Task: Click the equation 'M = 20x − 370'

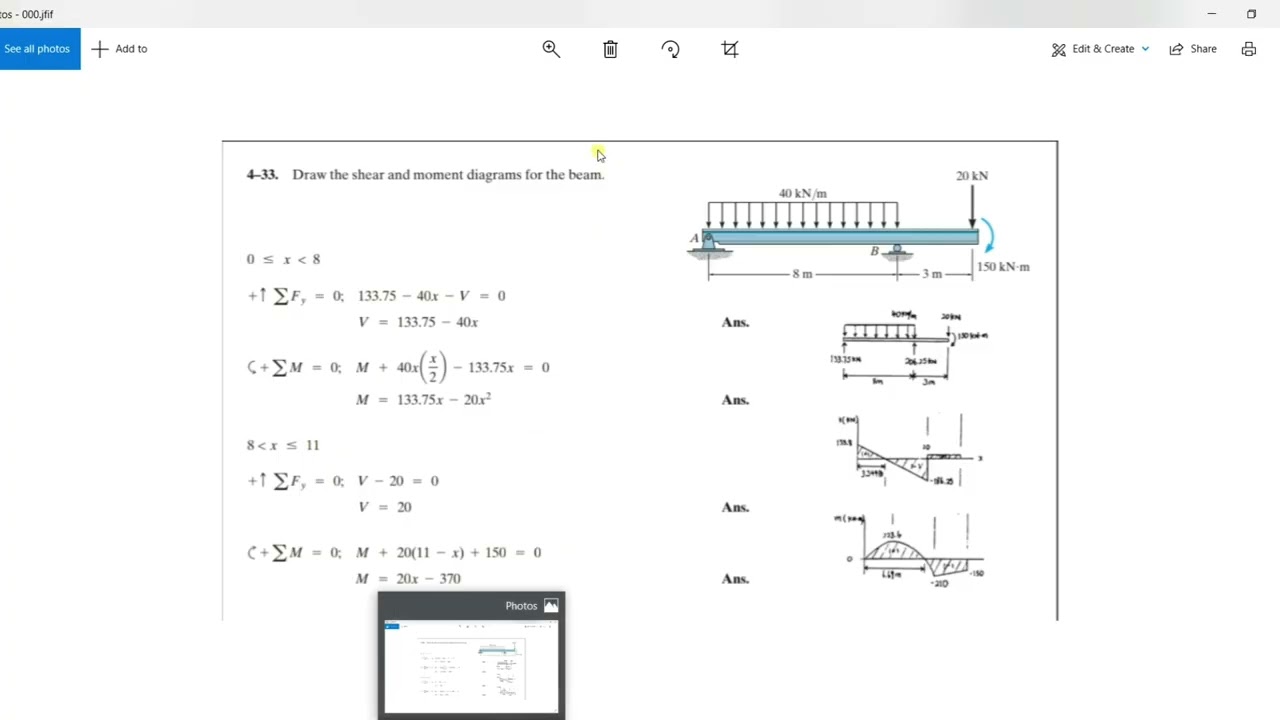Action: pos(408,578)
